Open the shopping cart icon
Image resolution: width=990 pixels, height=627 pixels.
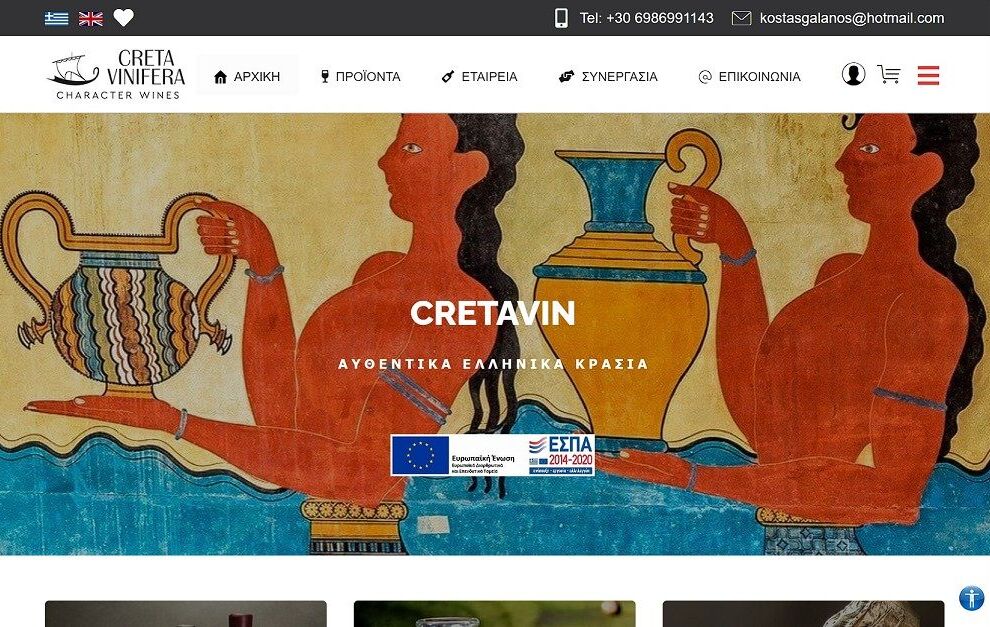click(888, 74)
